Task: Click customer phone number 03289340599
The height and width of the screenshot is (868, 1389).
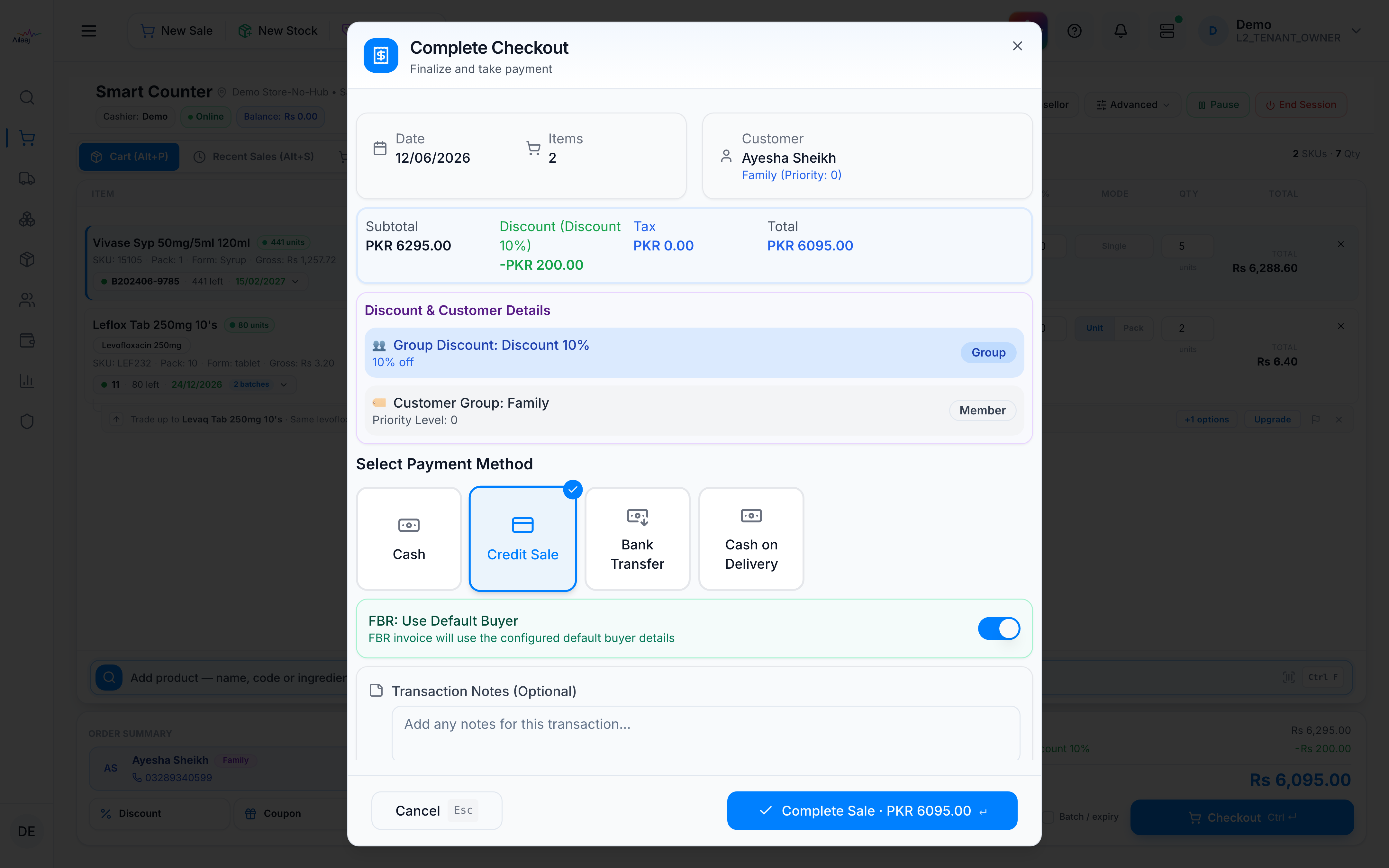Action: click(x=178, y=778)
